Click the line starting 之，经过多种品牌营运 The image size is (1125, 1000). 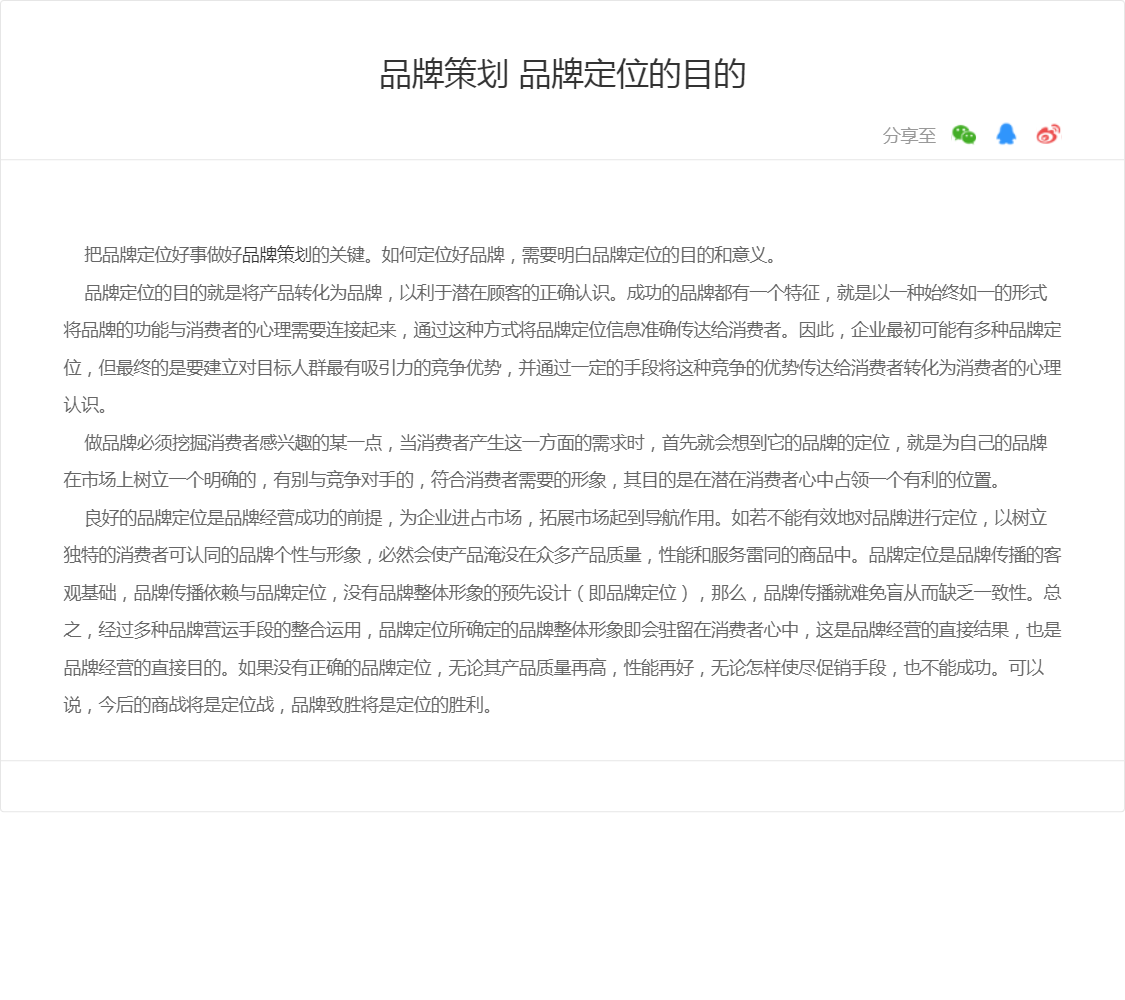pos(562,630)
